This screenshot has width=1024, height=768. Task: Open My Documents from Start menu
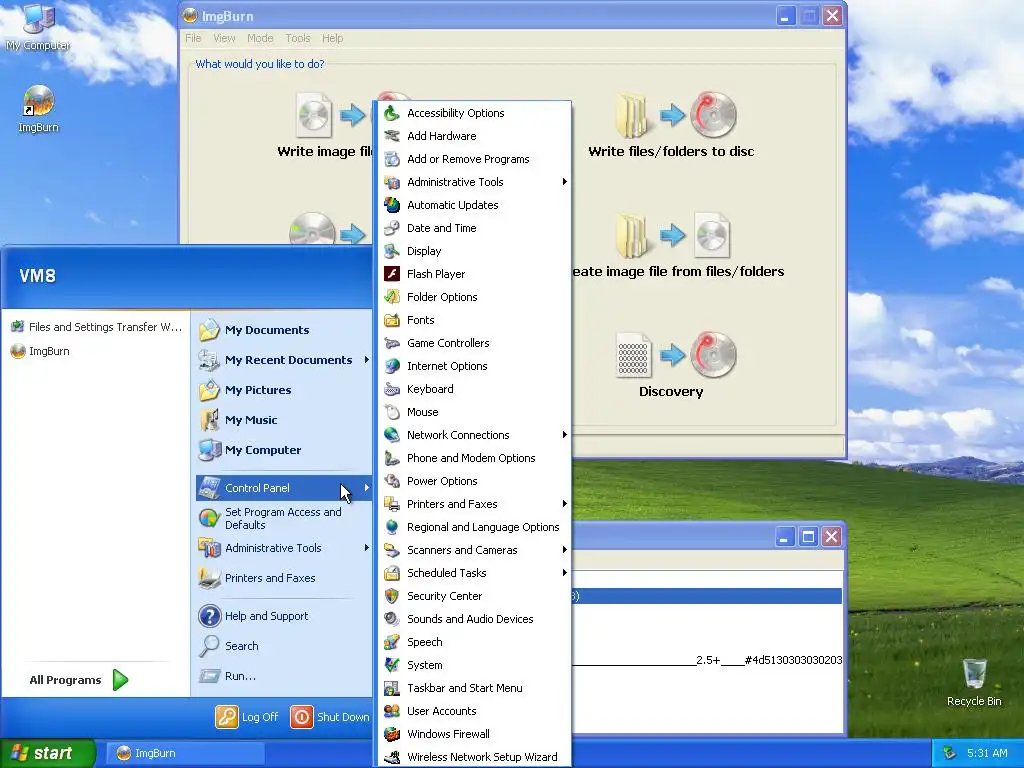[x=284, y=330]
